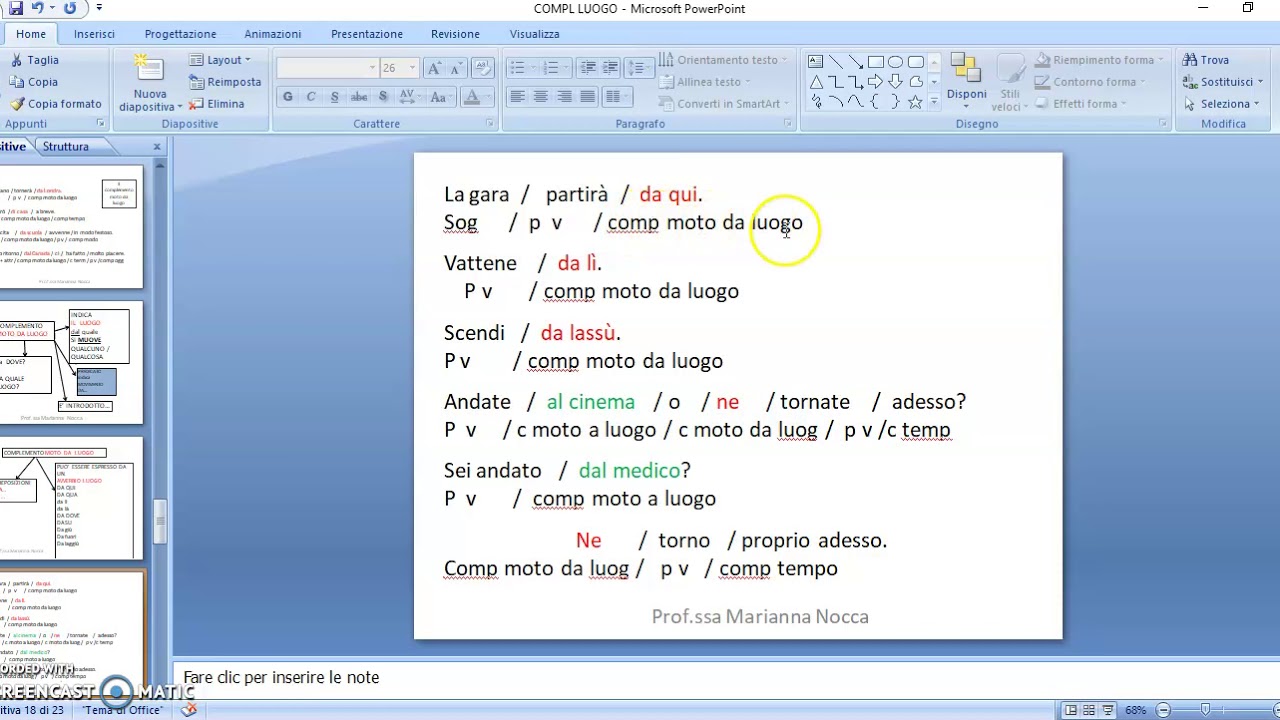
Task: Open the Layout dropdown
Action: click(x=220, y=60)
